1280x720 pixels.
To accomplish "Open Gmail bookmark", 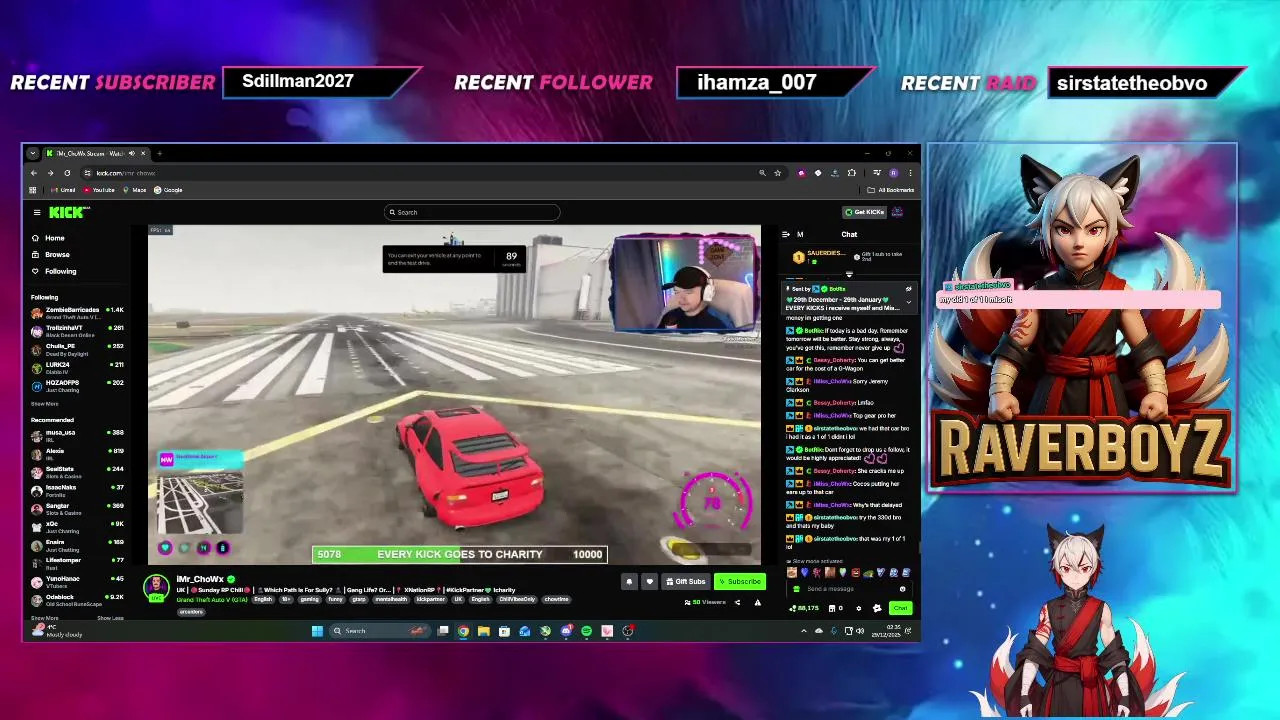I will [x=64, y=190].
